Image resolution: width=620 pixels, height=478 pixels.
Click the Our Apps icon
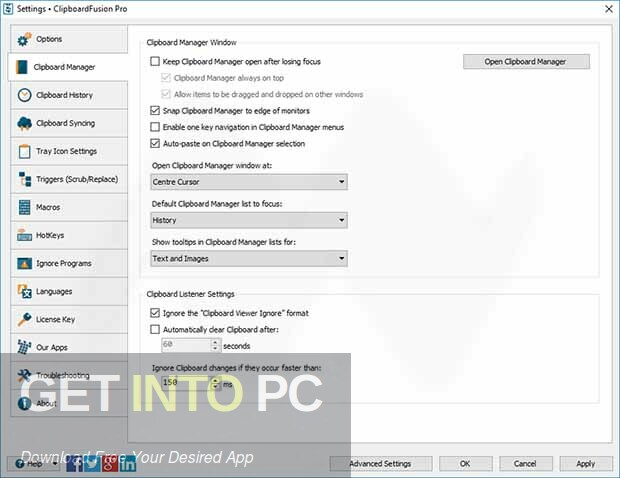(x=24, y=347)
